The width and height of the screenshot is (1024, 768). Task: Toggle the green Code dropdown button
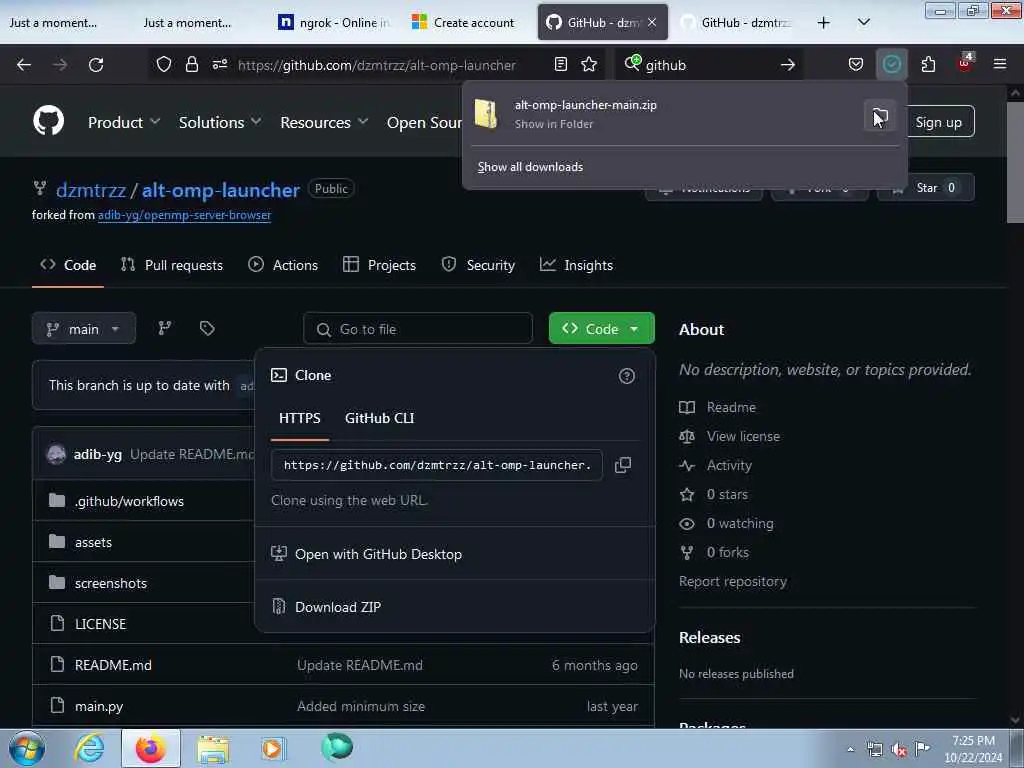(x=601, y=328)
